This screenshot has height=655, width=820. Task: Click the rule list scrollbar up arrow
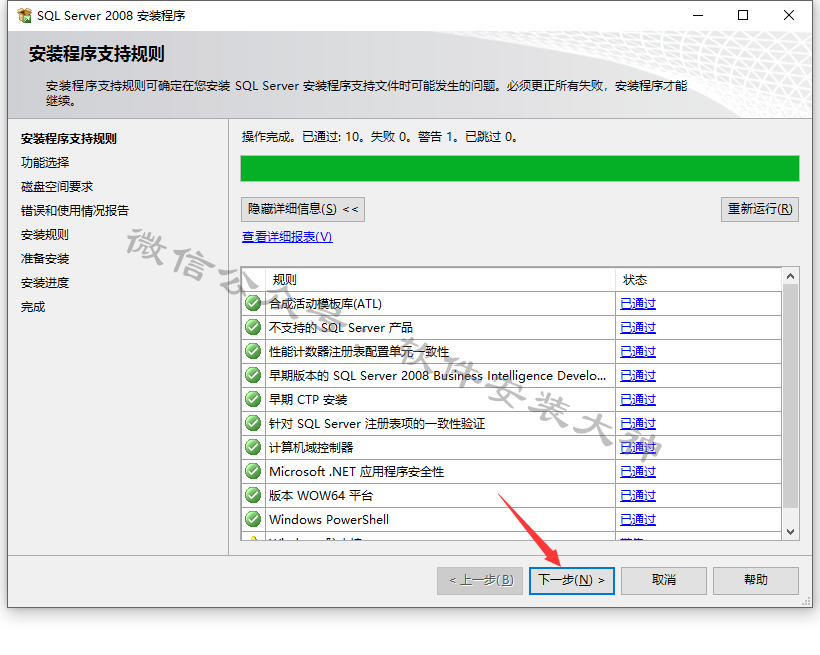tap(790, 276)
